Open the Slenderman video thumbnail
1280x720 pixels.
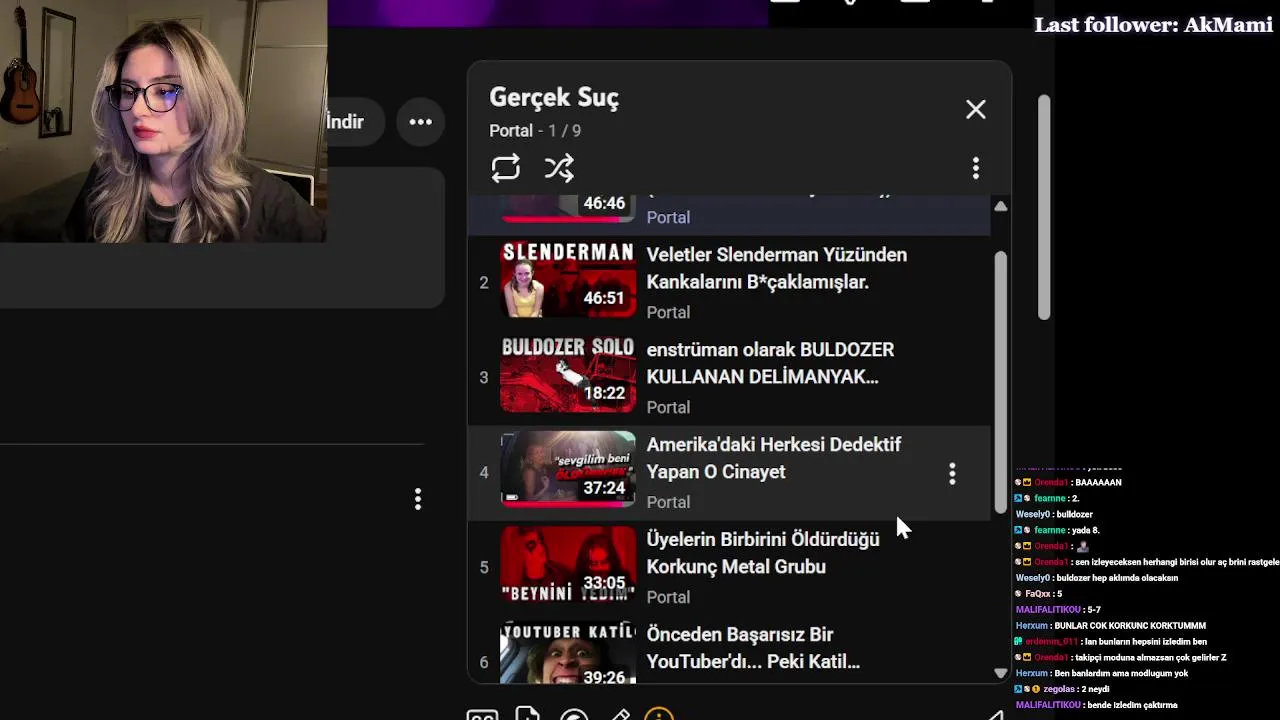pyautogui.click(x=568, y=279)
